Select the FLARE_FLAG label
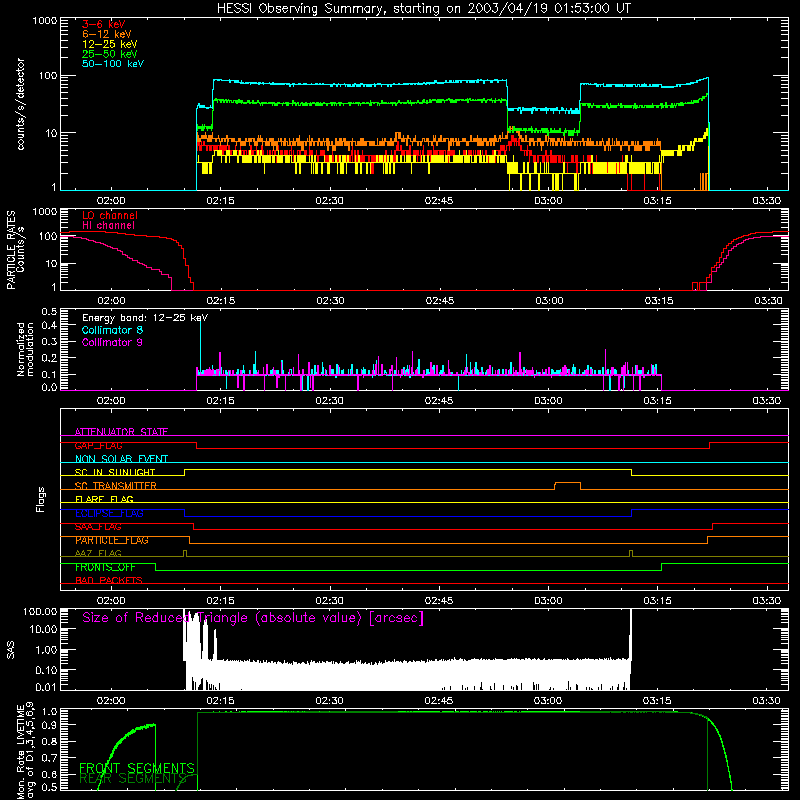This screenshot has width=800, height=800. point(104,499)
